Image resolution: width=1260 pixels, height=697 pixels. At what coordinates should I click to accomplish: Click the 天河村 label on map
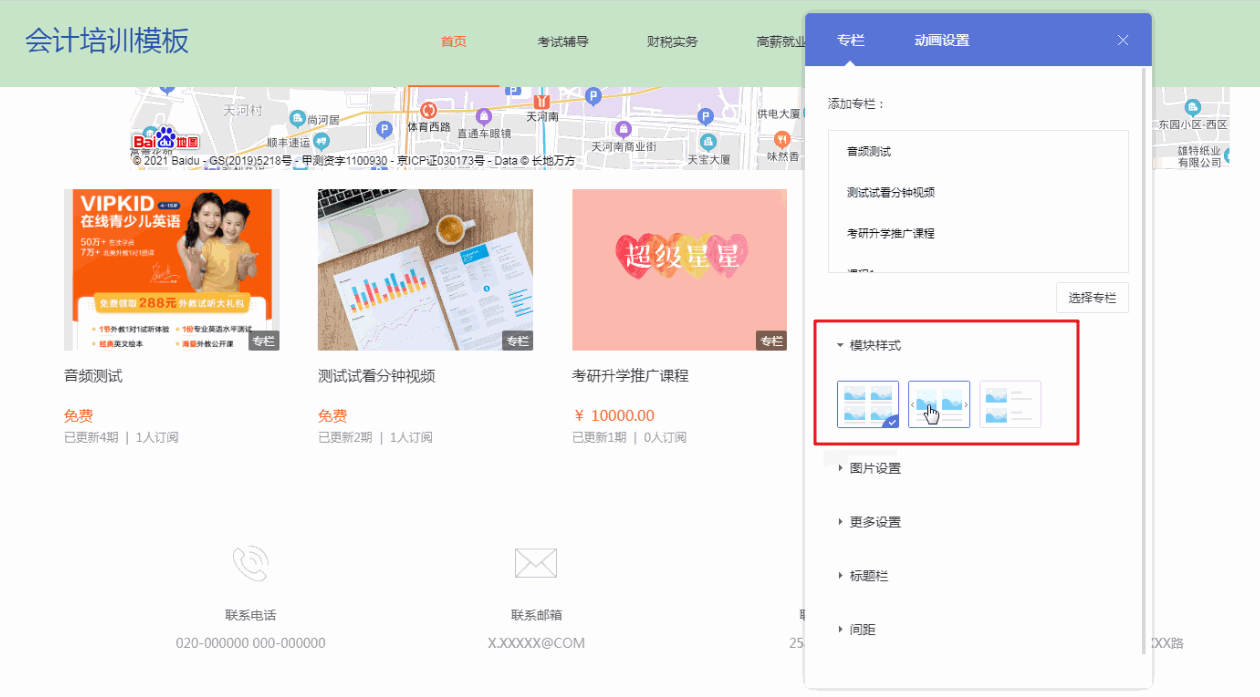pos(243,110)
